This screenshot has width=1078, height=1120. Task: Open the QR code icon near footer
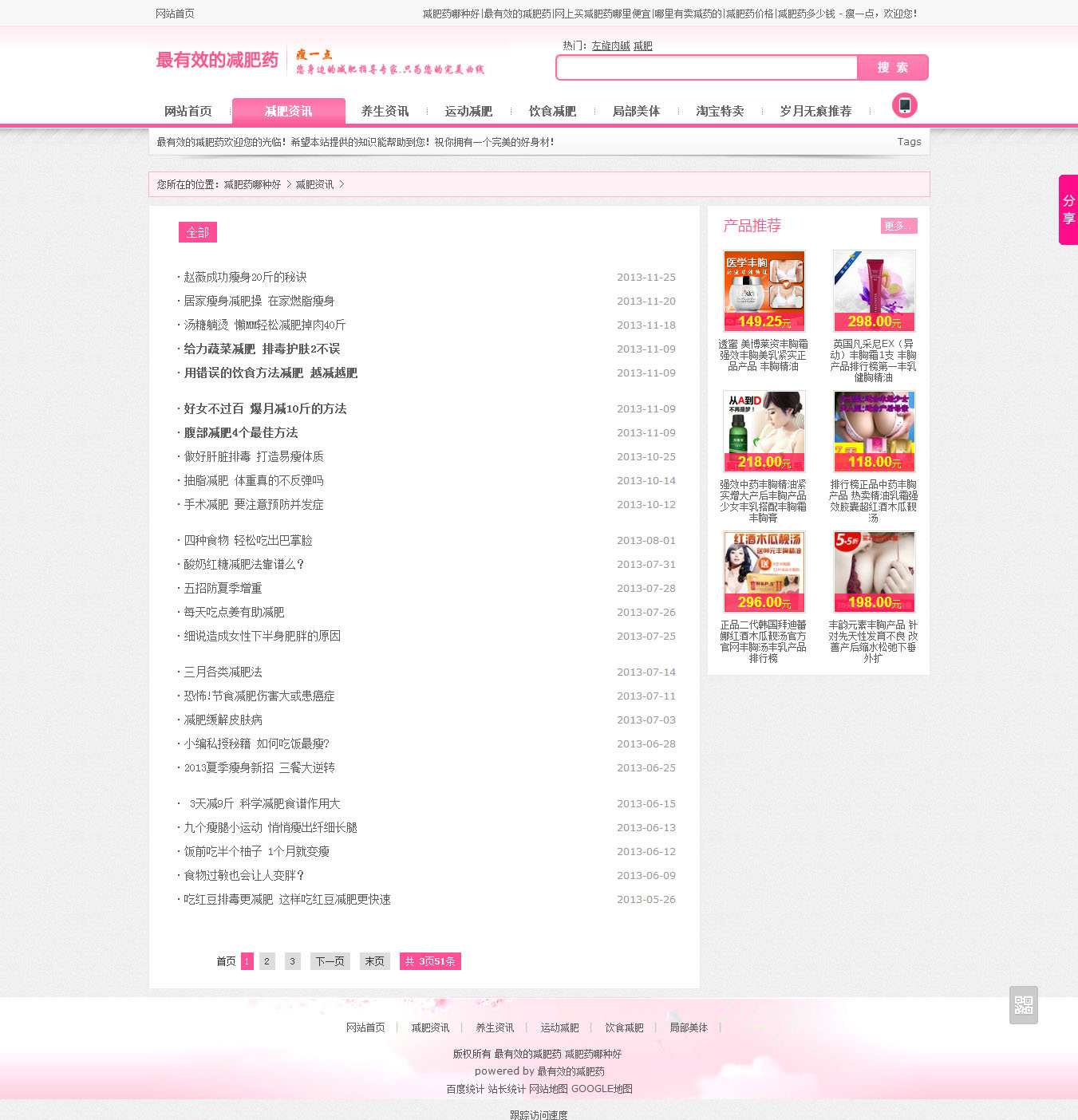1023,1005
